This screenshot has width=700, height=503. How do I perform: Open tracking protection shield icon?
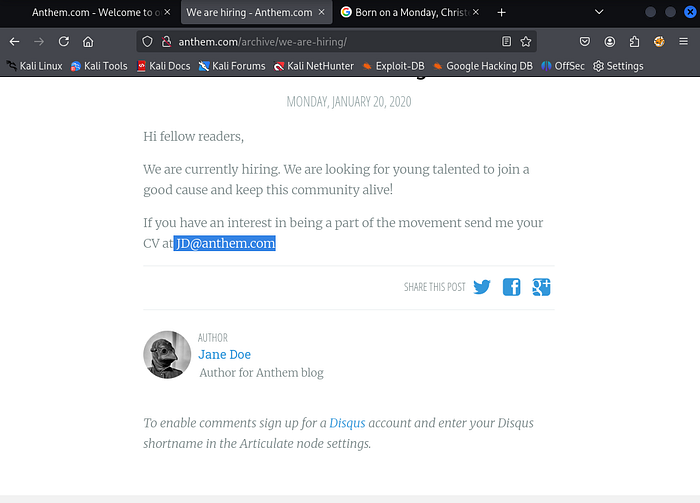click(147, 42)
